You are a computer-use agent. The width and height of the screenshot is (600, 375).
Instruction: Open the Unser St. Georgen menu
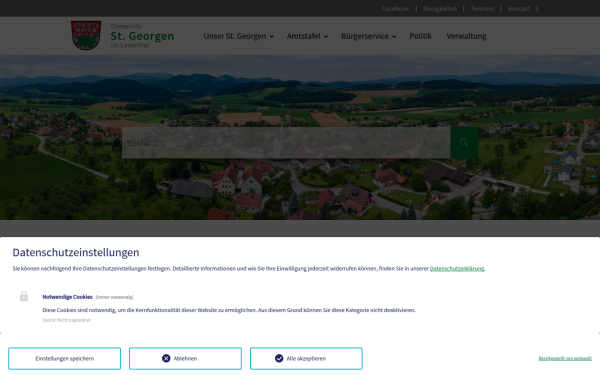(235, 36)
